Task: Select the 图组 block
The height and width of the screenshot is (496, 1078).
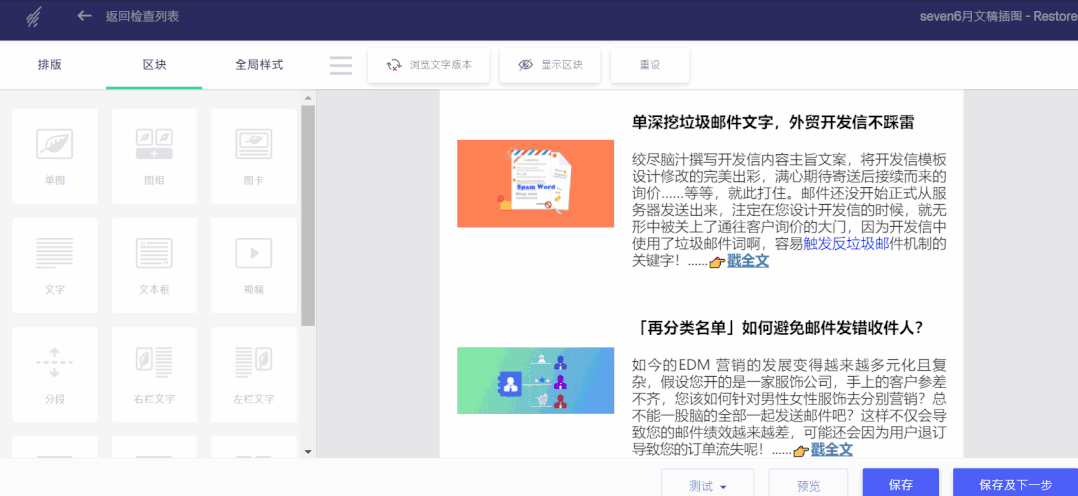Action: (x=154, y=156)
